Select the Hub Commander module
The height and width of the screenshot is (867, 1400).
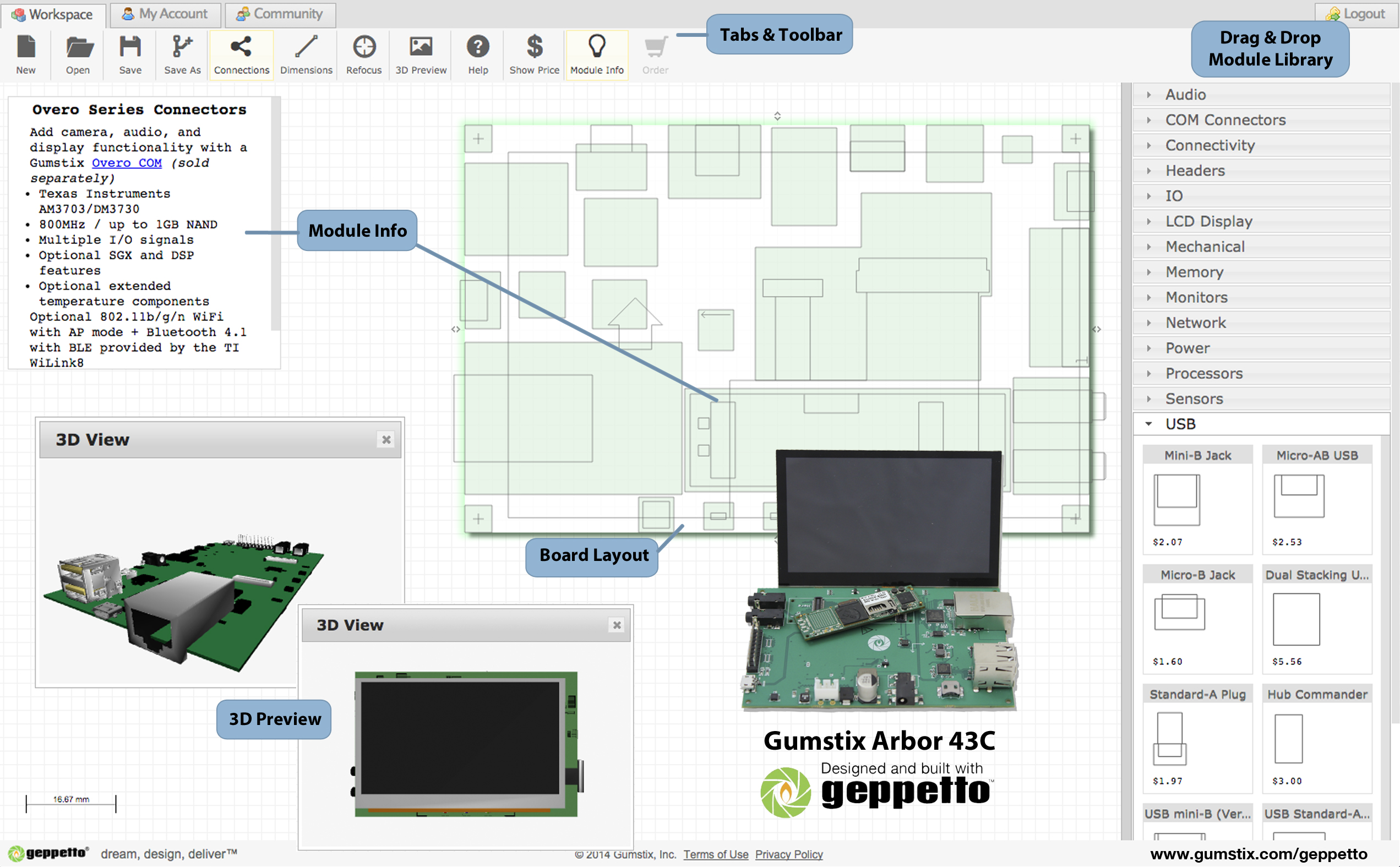point(1317,739)
